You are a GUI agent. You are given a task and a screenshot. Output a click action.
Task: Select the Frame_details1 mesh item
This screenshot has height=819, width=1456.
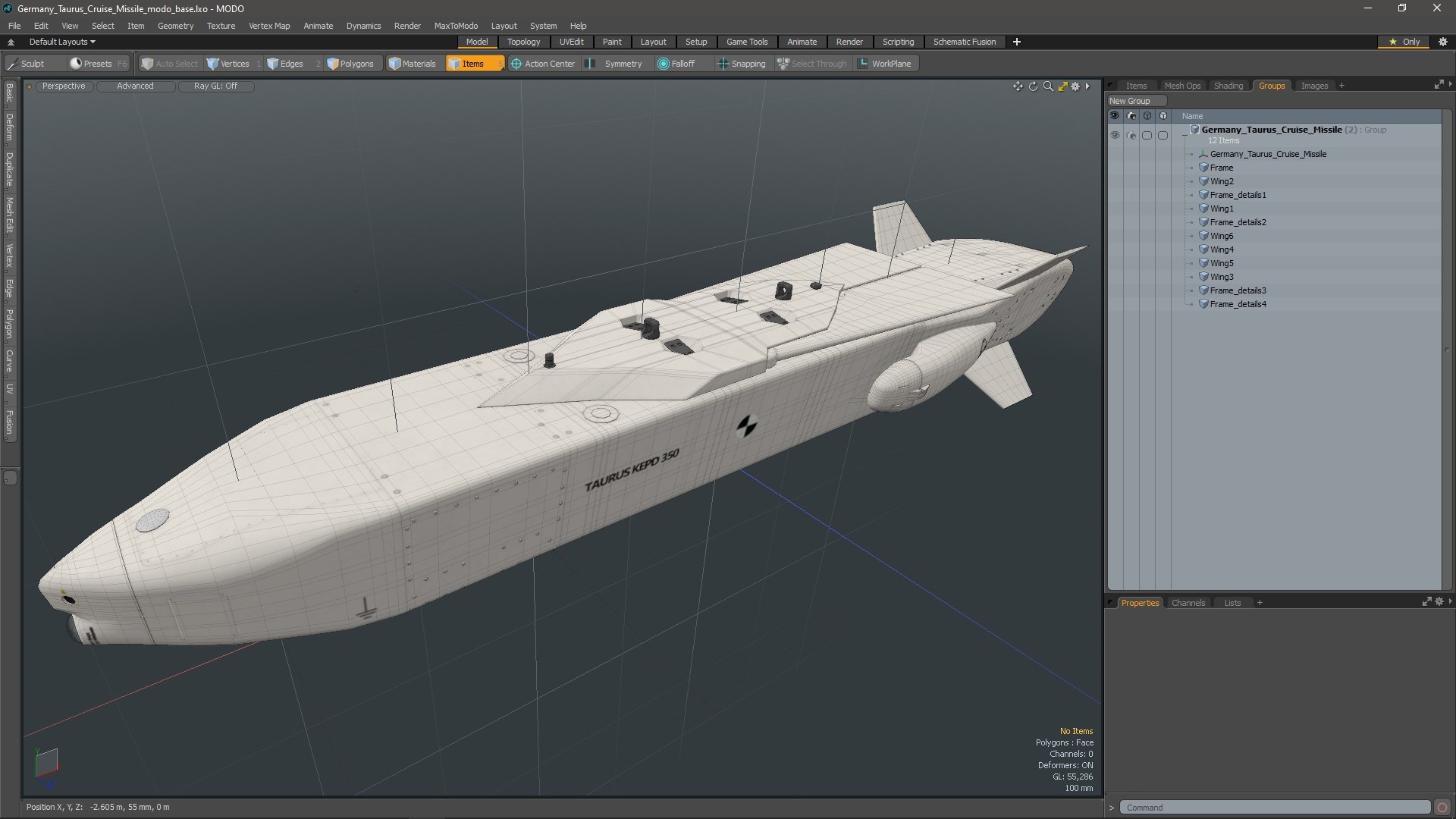click(x=1238, y=195)
